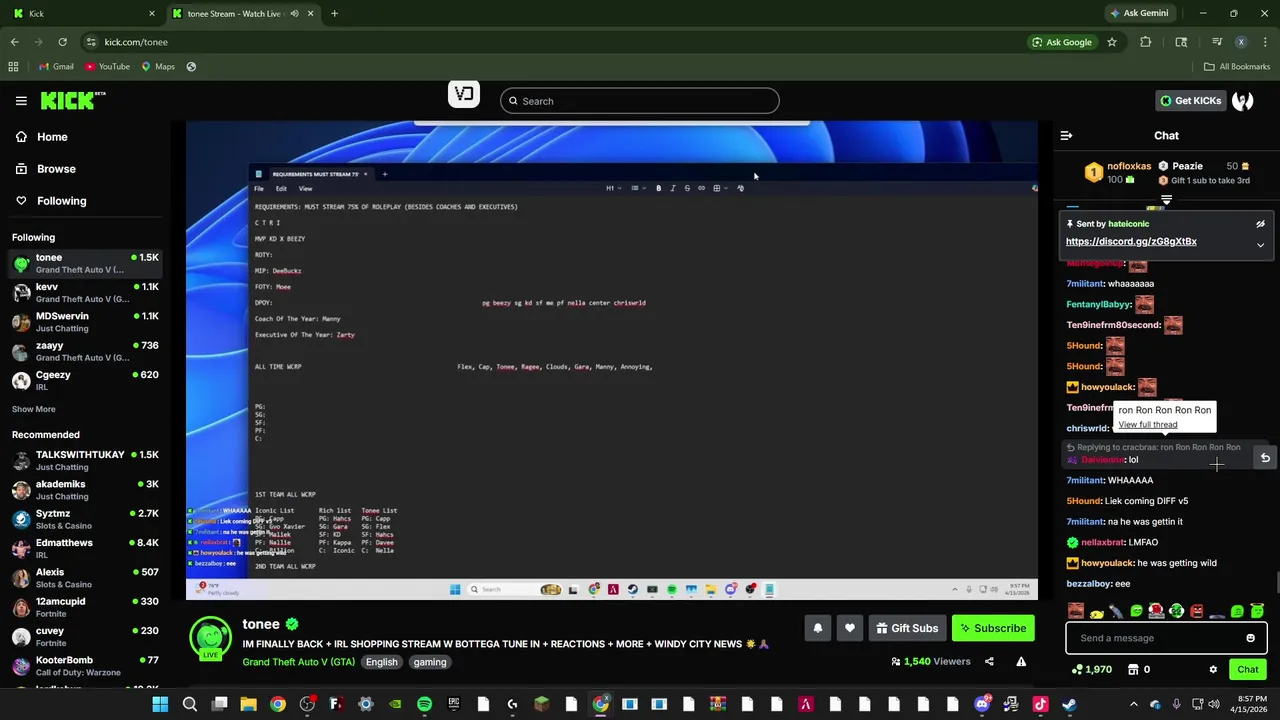Screen dimensions: 1280x720
Task: Open File Explorer from the taskbar
Action: pos(248,704)
